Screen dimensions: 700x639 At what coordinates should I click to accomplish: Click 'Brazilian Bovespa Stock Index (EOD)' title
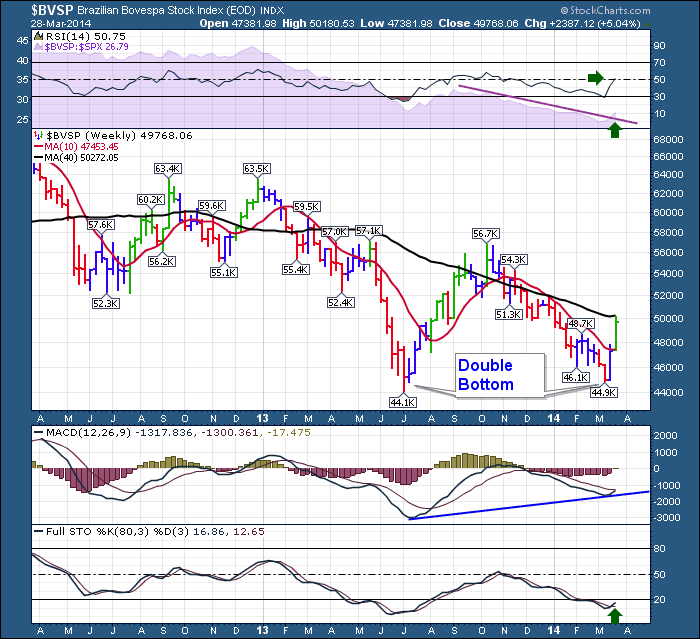[167, 10]
